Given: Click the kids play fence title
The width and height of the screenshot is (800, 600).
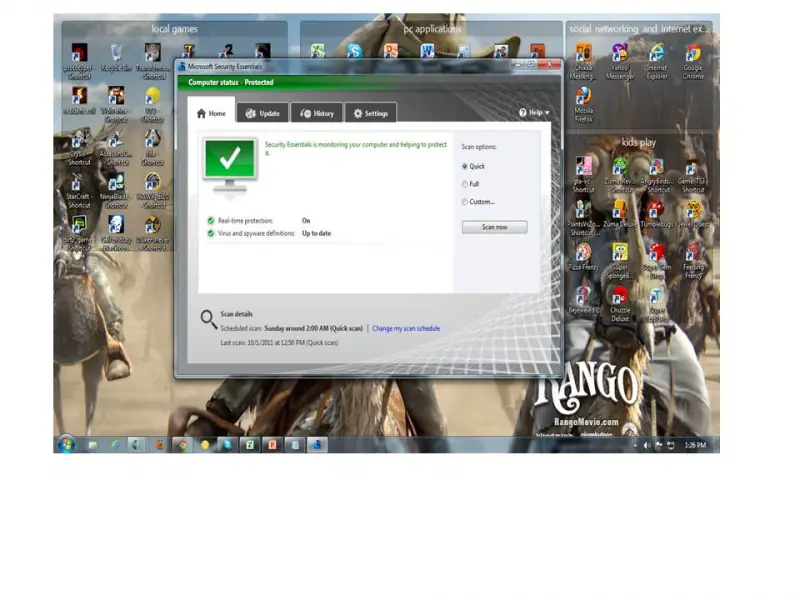Looking at the screenshot, I should tap(638, 142).
